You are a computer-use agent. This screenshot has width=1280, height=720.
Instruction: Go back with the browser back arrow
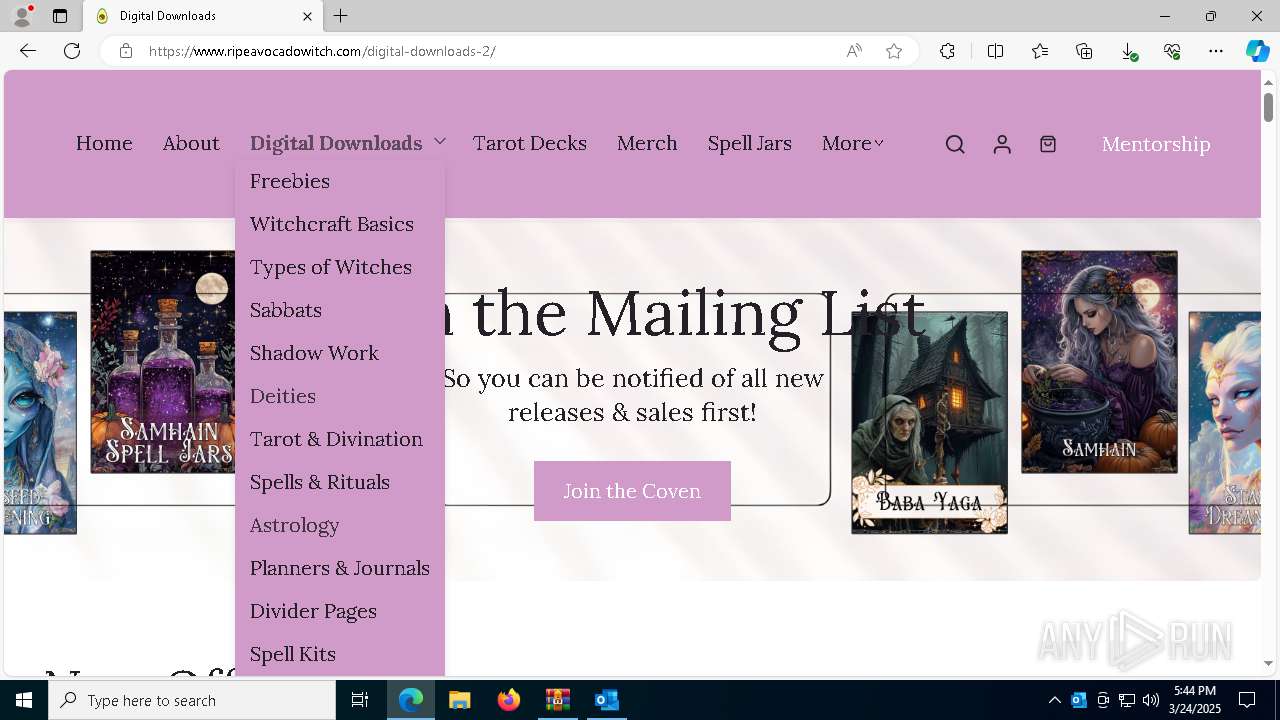[28, 51]
